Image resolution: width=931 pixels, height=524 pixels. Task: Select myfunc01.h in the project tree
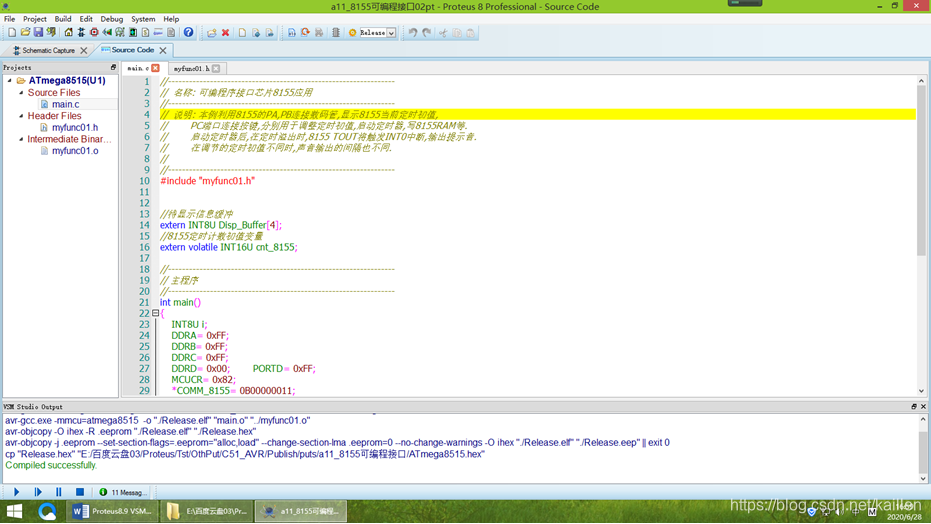[75, 127]
